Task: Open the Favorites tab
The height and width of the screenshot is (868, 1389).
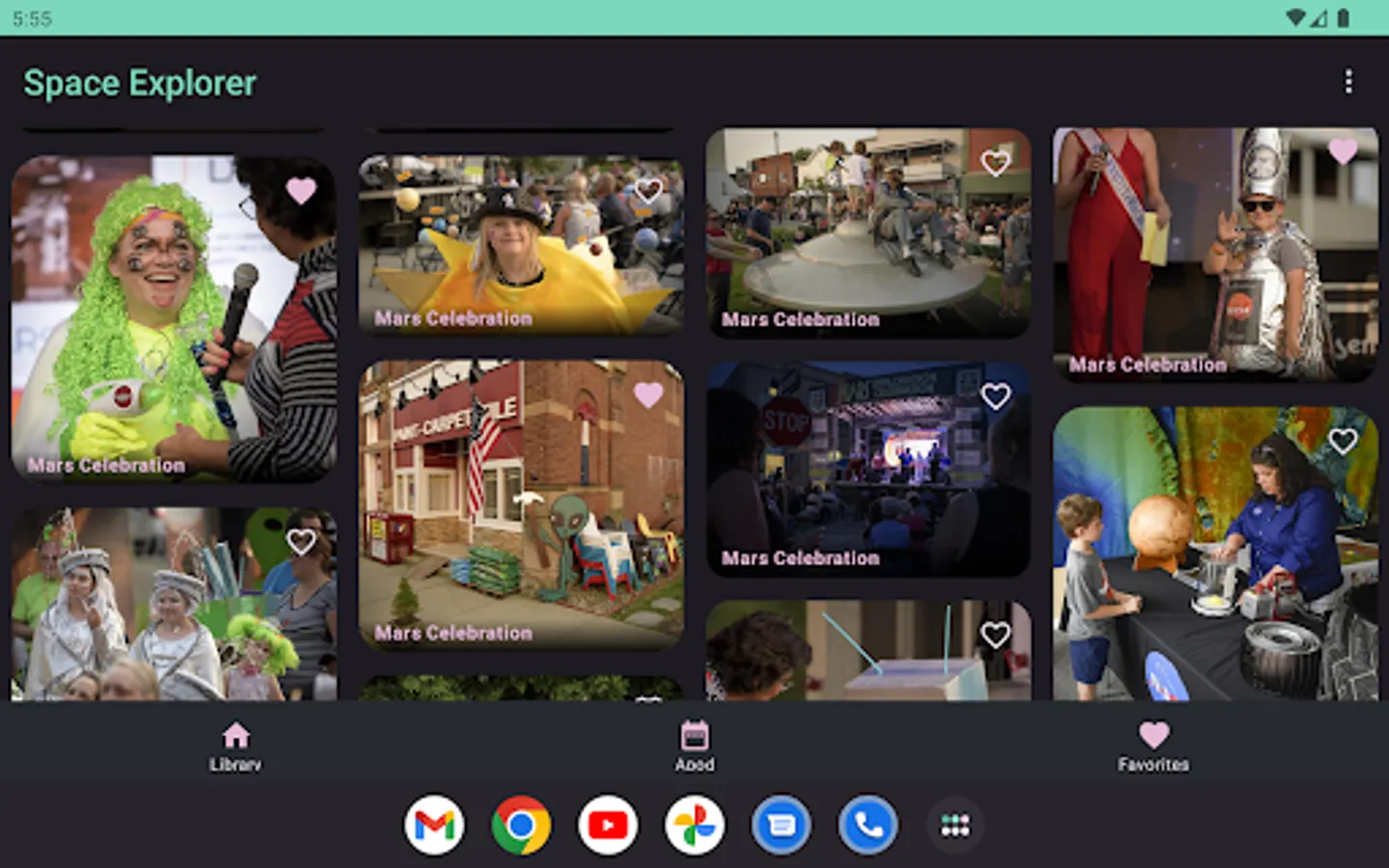Action: tap(1154, 746)
